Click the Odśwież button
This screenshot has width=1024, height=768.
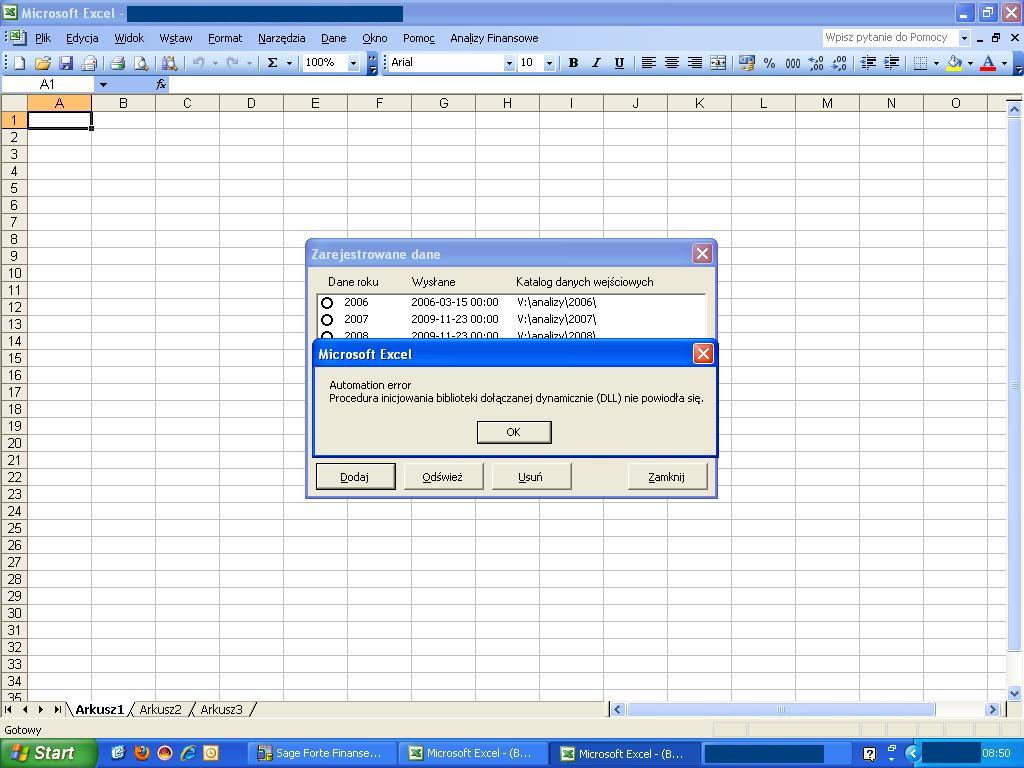tap(443, 477)
